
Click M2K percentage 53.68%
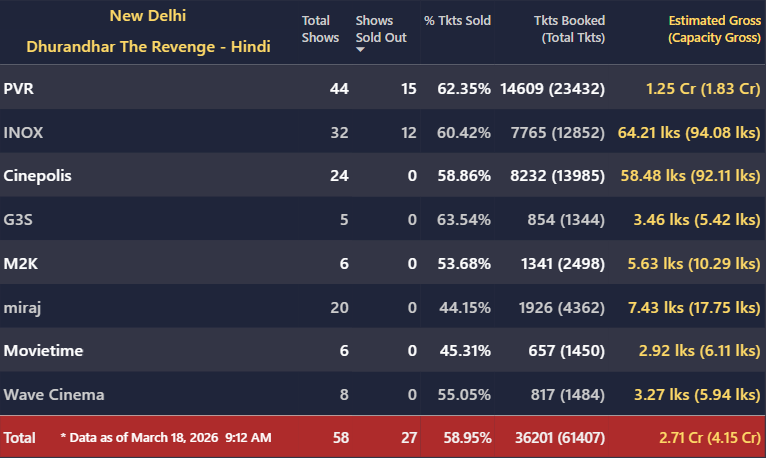(x=464, y=264)
